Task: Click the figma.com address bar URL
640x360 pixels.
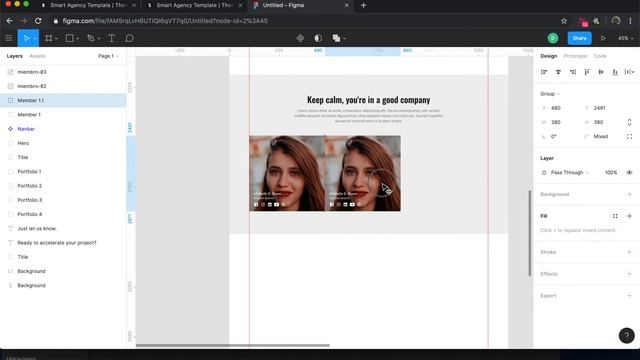Action: pos(165,21)
